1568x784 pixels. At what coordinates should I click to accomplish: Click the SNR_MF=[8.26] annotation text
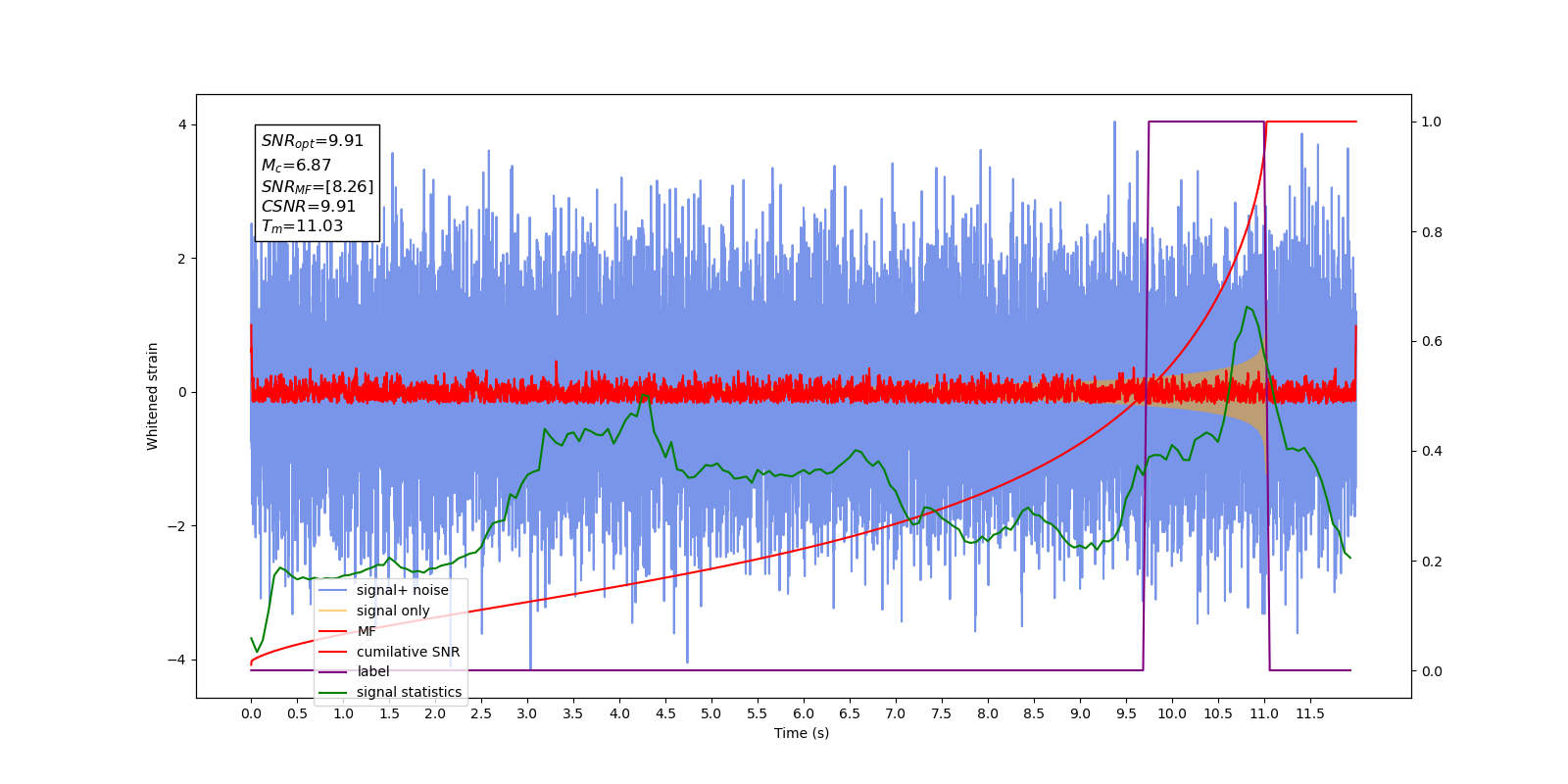click(318, 186)
